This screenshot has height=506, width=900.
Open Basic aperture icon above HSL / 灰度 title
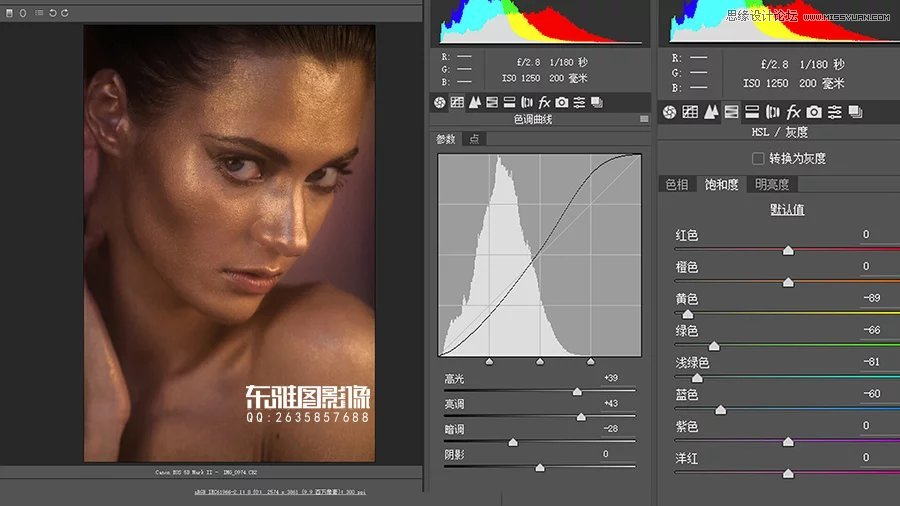[669, 112]
